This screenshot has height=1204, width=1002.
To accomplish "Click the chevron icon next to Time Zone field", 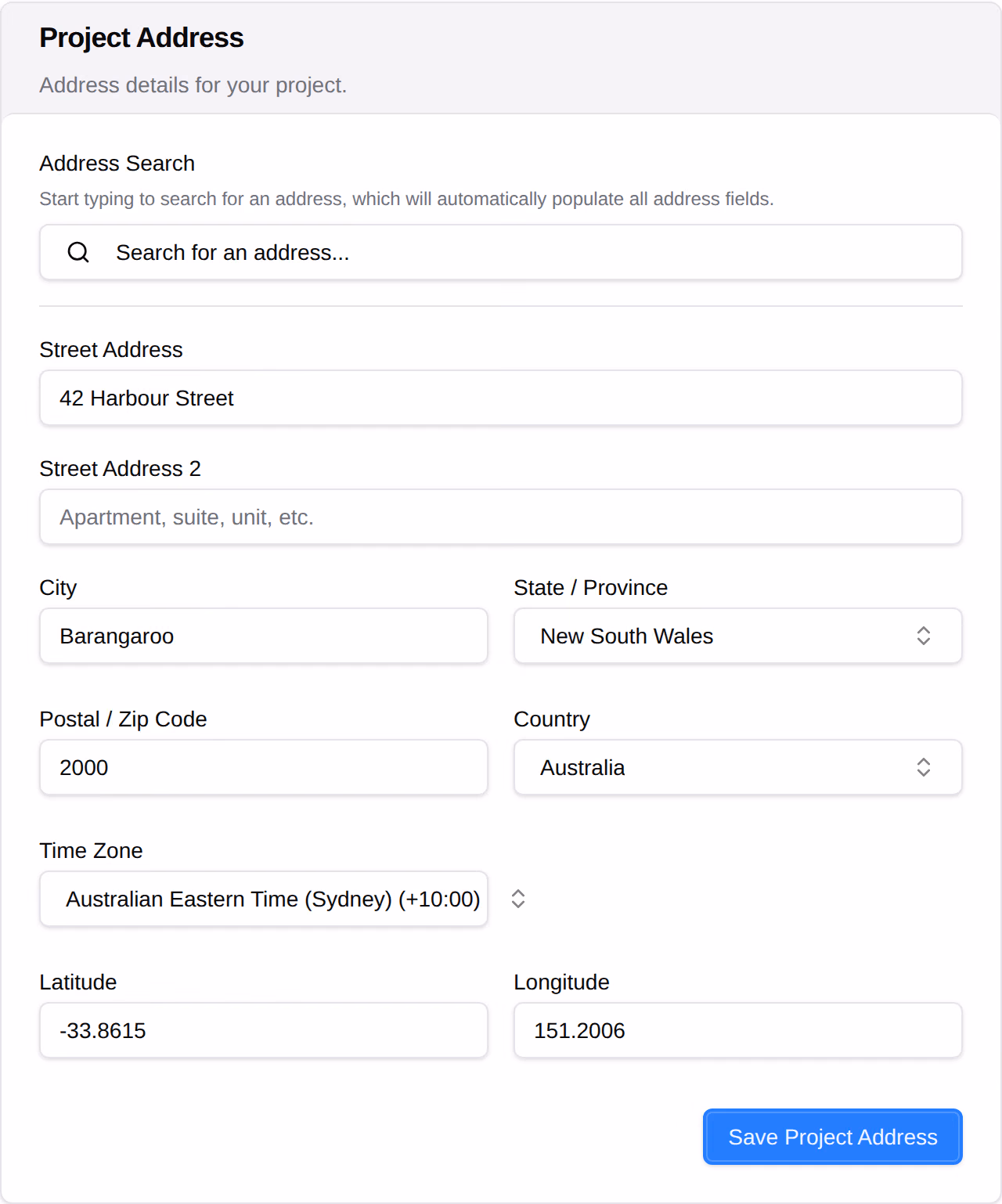I will [518, 899].
